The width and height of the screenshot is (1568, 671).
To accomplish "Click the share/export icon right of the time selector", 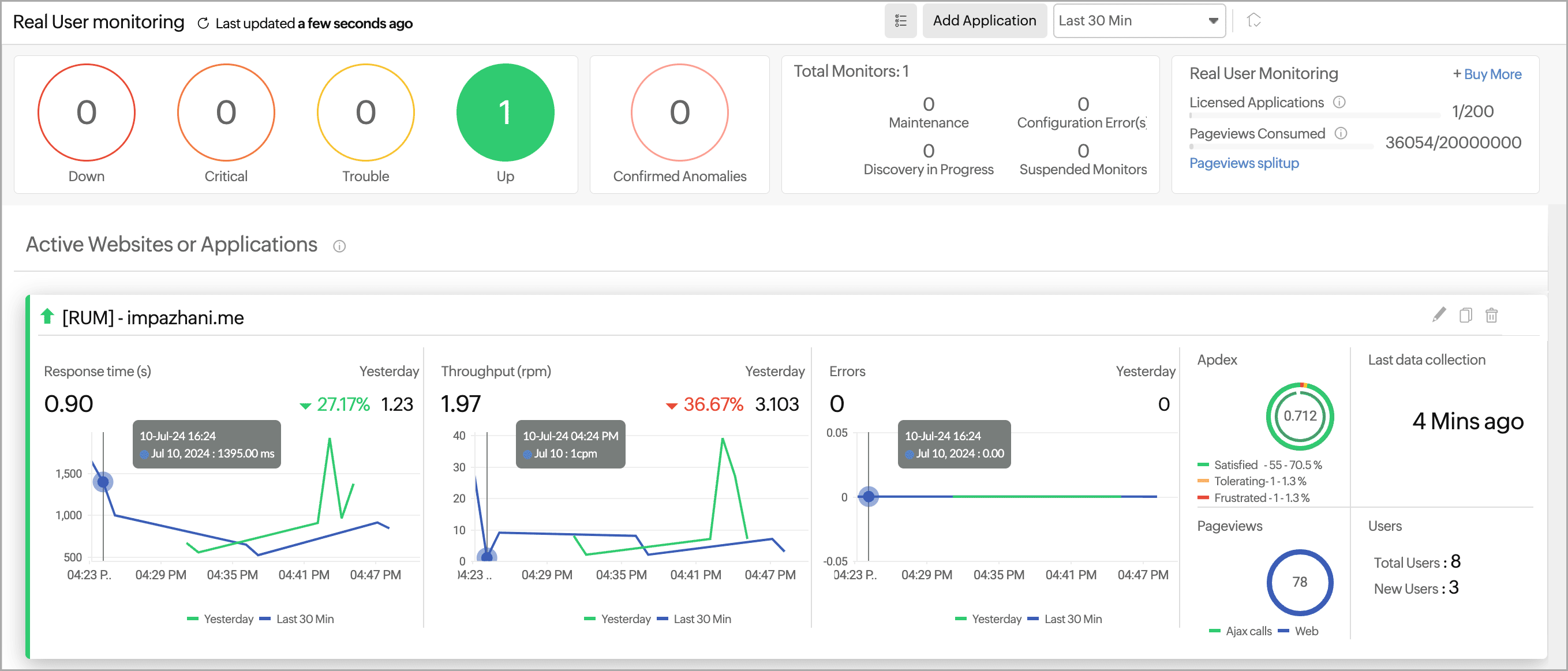I will point(1254,20).
